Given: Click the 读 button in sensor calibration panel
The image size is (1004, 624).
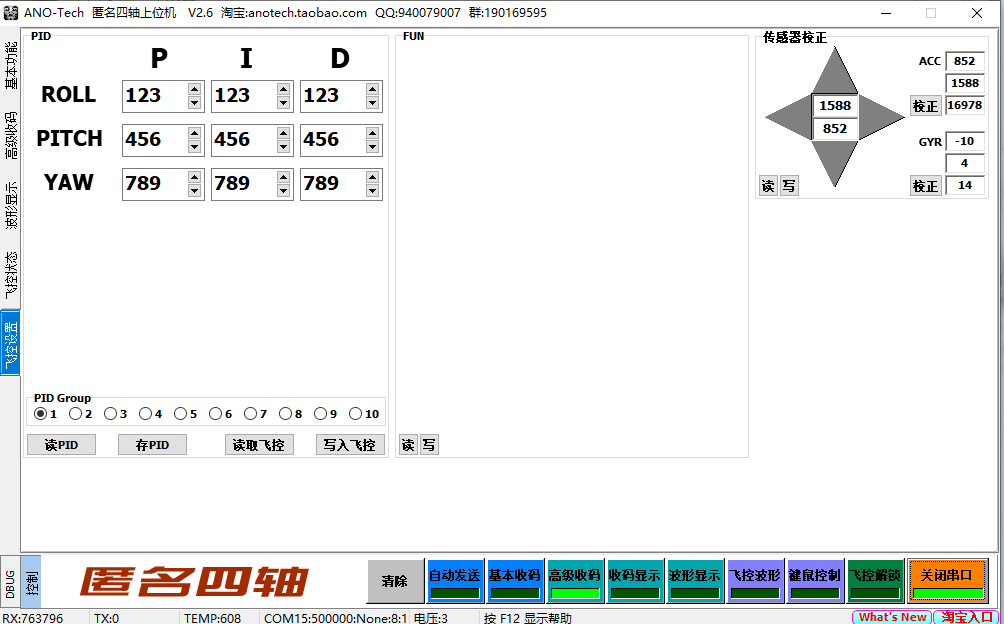Looking at the screenshot, I should point(768,186).
